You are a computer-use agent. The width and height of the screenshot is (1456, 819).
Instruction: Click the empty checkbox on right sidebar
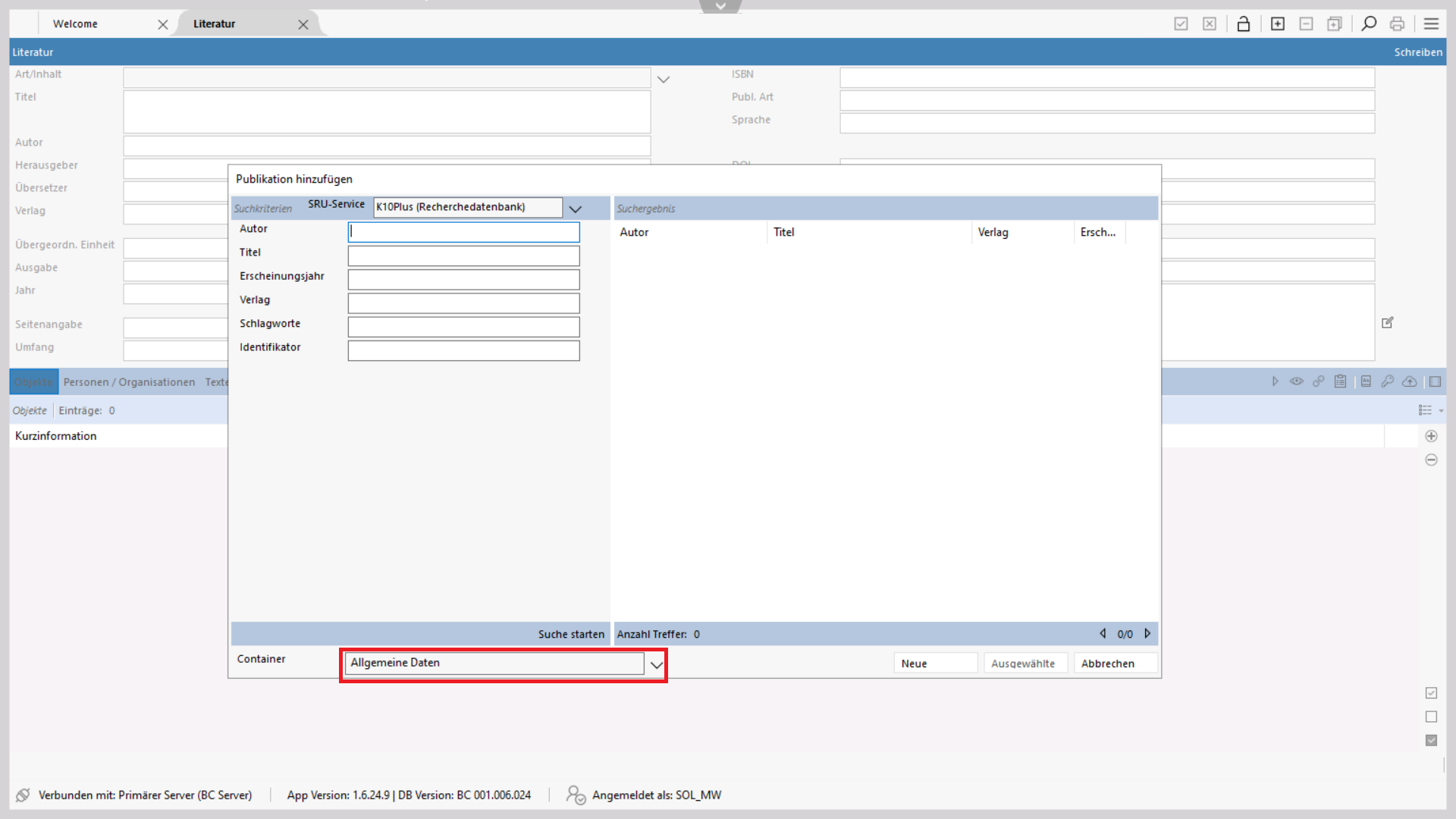click(x=1431, y=717)
